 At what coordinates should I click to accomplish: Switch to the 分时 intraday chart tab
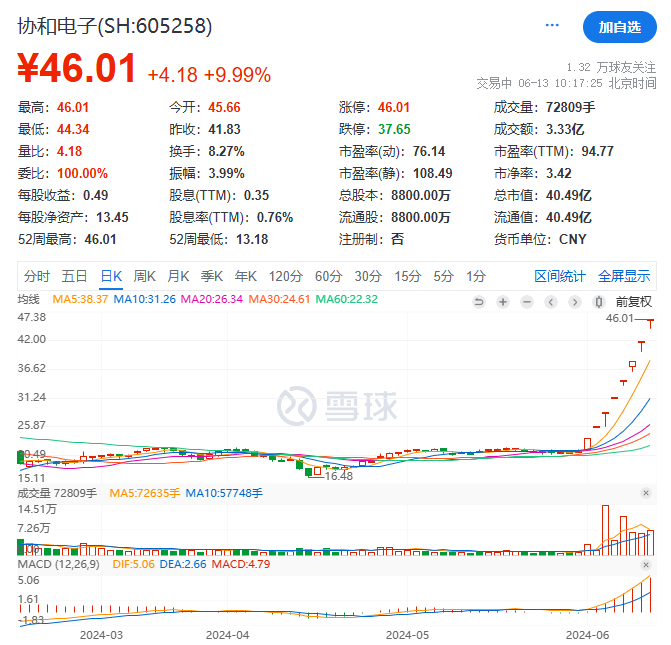37,276
